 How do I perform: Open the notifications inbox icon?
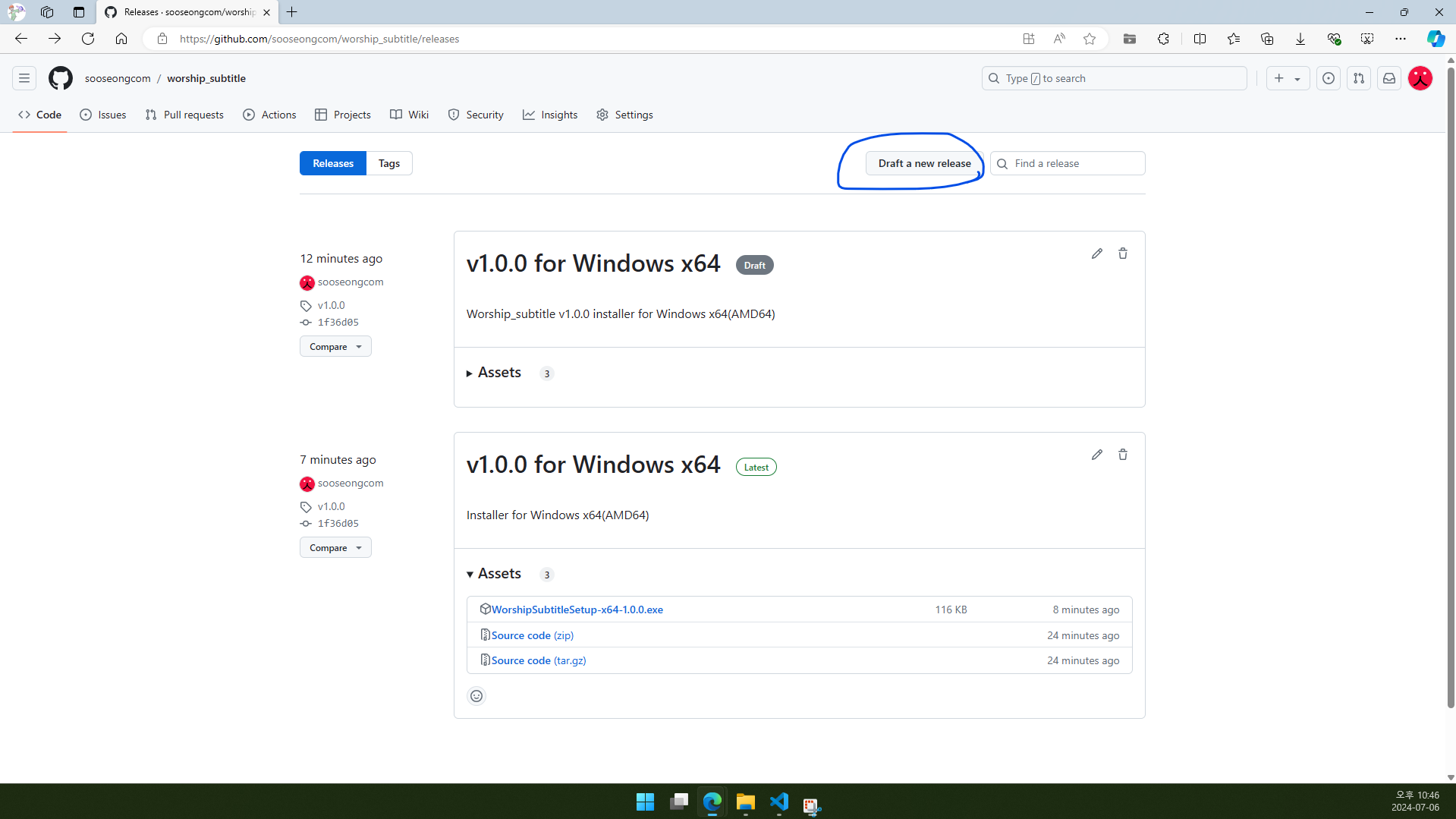tap(1389, 78)
